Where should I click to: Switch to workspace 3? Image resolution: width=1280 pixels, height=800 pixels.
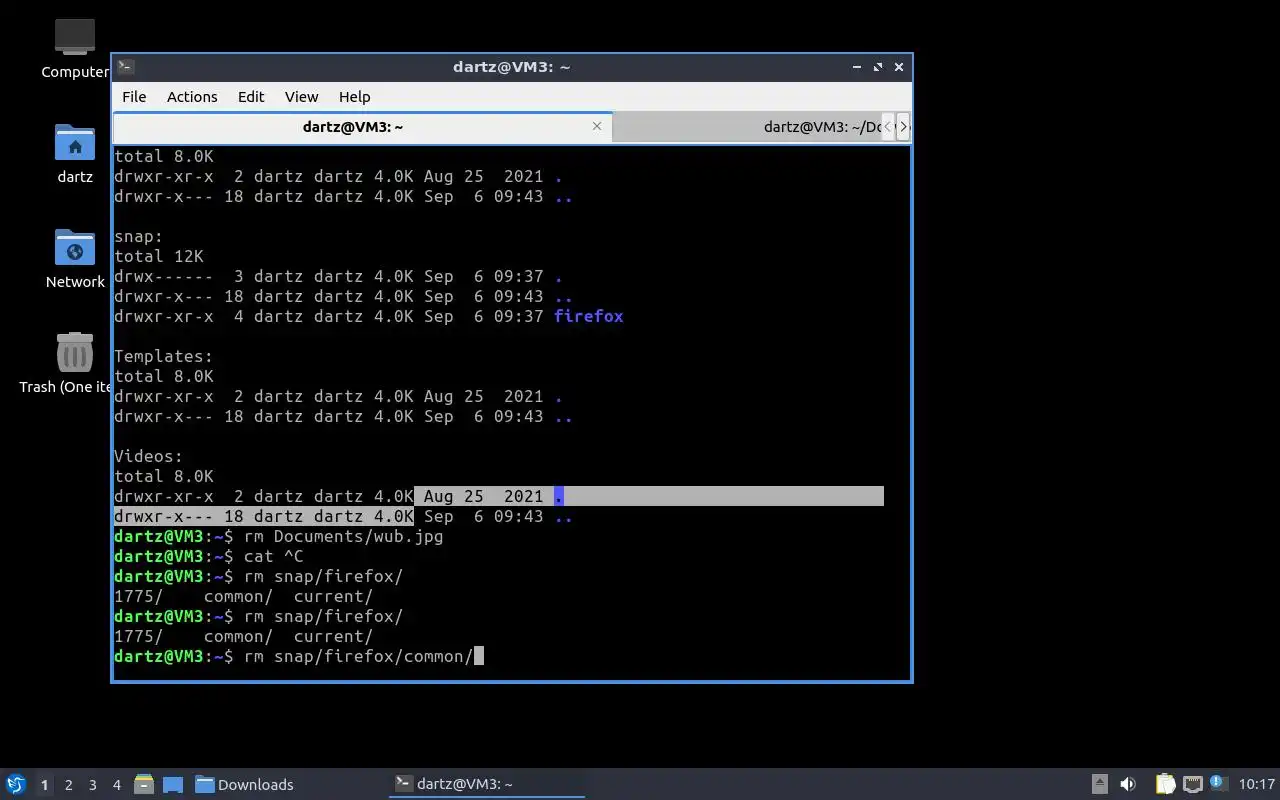click(93, 785)
